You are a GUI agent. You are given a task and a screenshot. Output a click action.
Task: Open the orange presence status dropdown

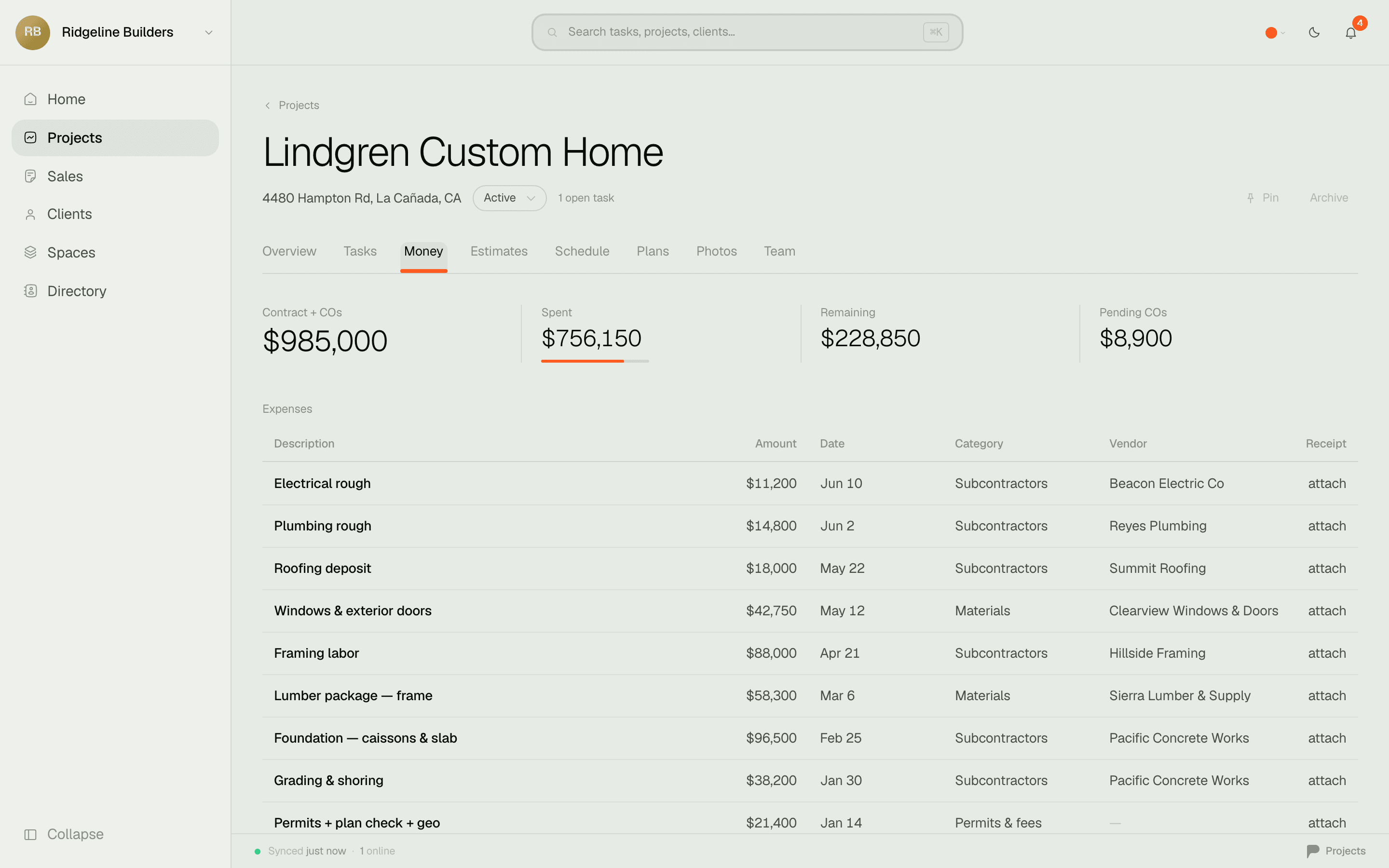[1275, 33]
